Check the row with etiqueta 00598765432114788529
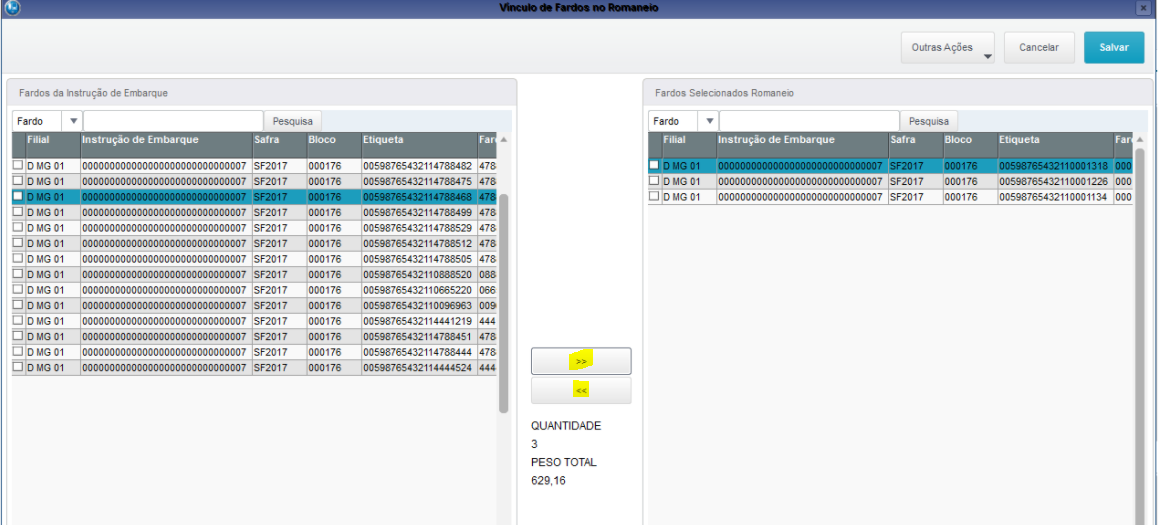The width and height of the screenshot is (1160, 525). point(18,228)
